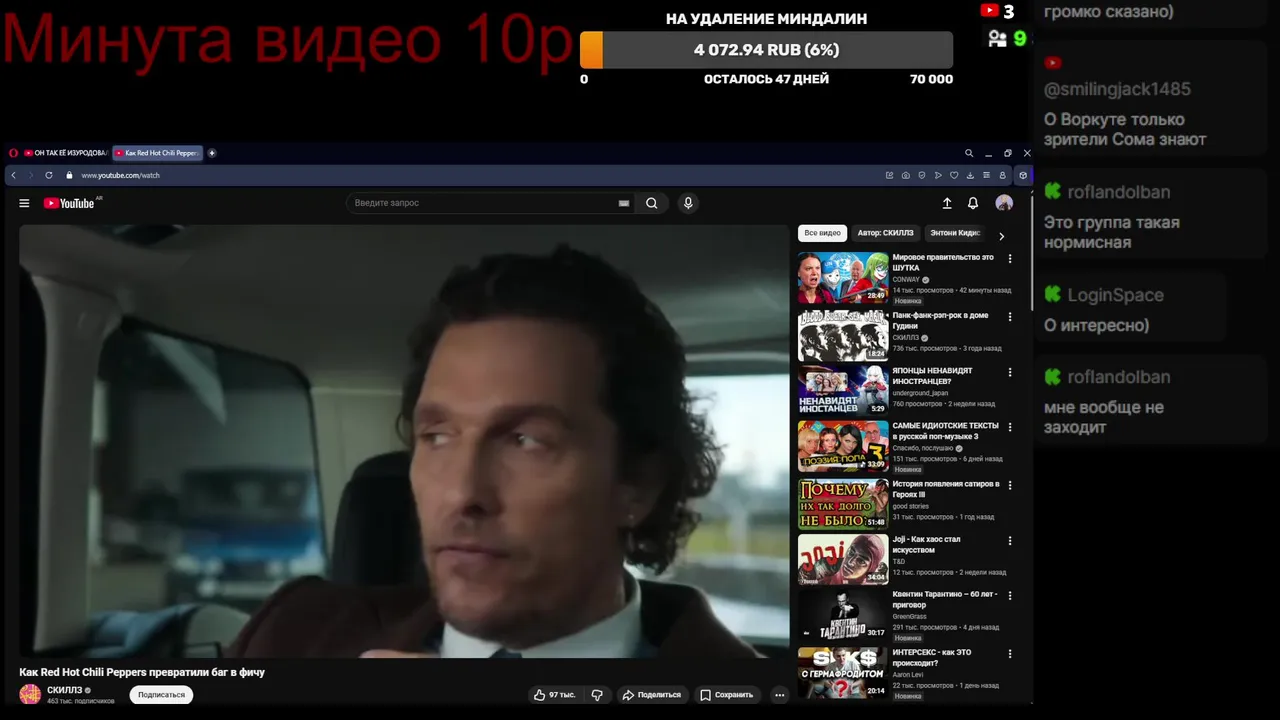Open a new browser tab with plus

point(212,153)
